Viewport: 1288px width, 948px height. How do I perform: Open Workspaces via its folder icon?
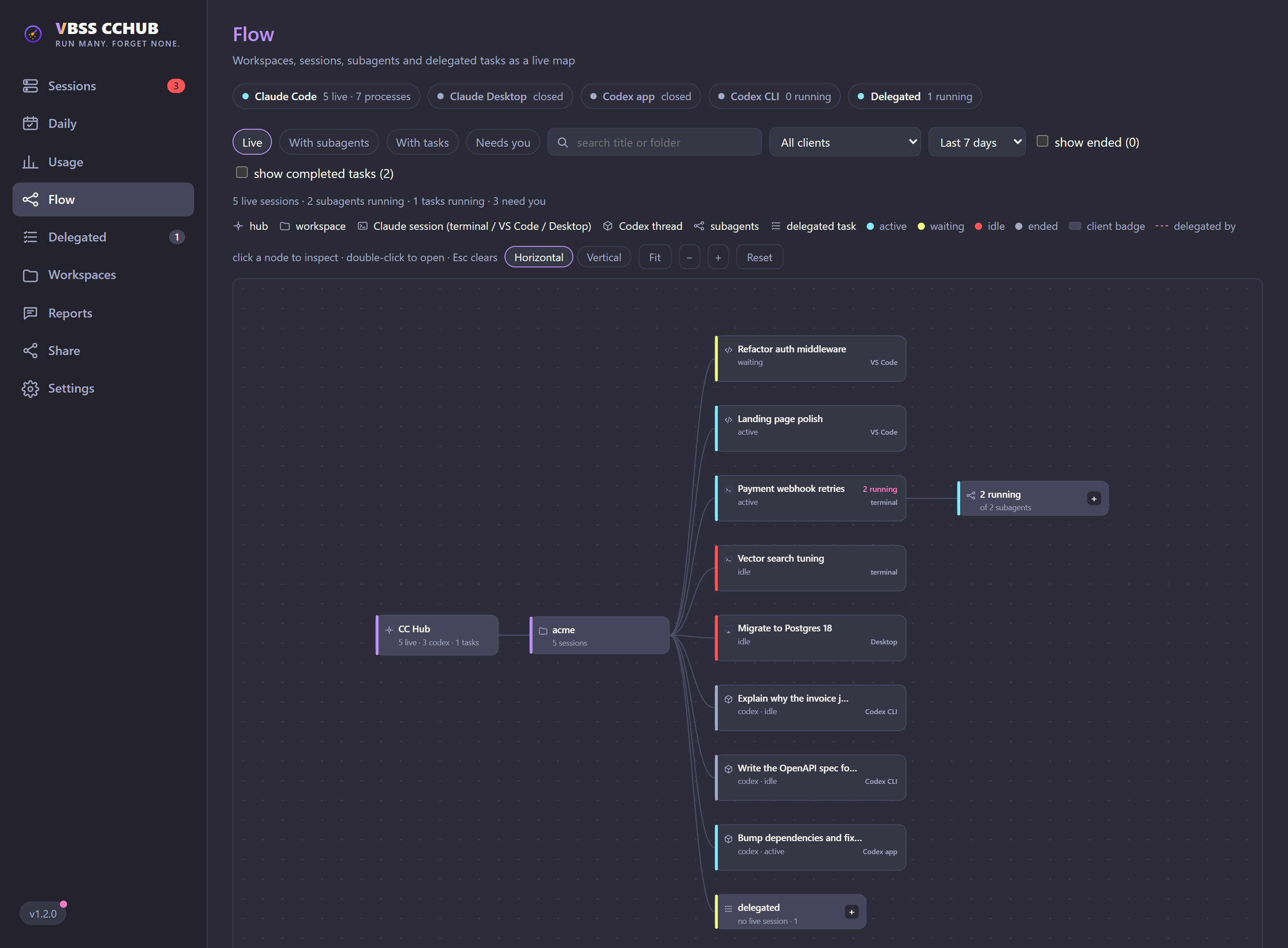(x=30, y=275)
